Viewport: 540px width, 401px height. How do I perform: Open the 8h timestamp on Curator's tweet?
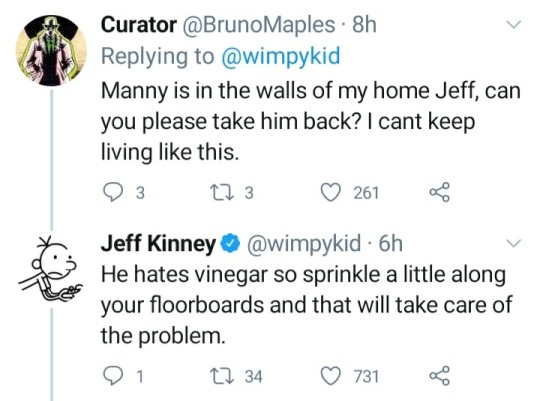click(364, 25)
